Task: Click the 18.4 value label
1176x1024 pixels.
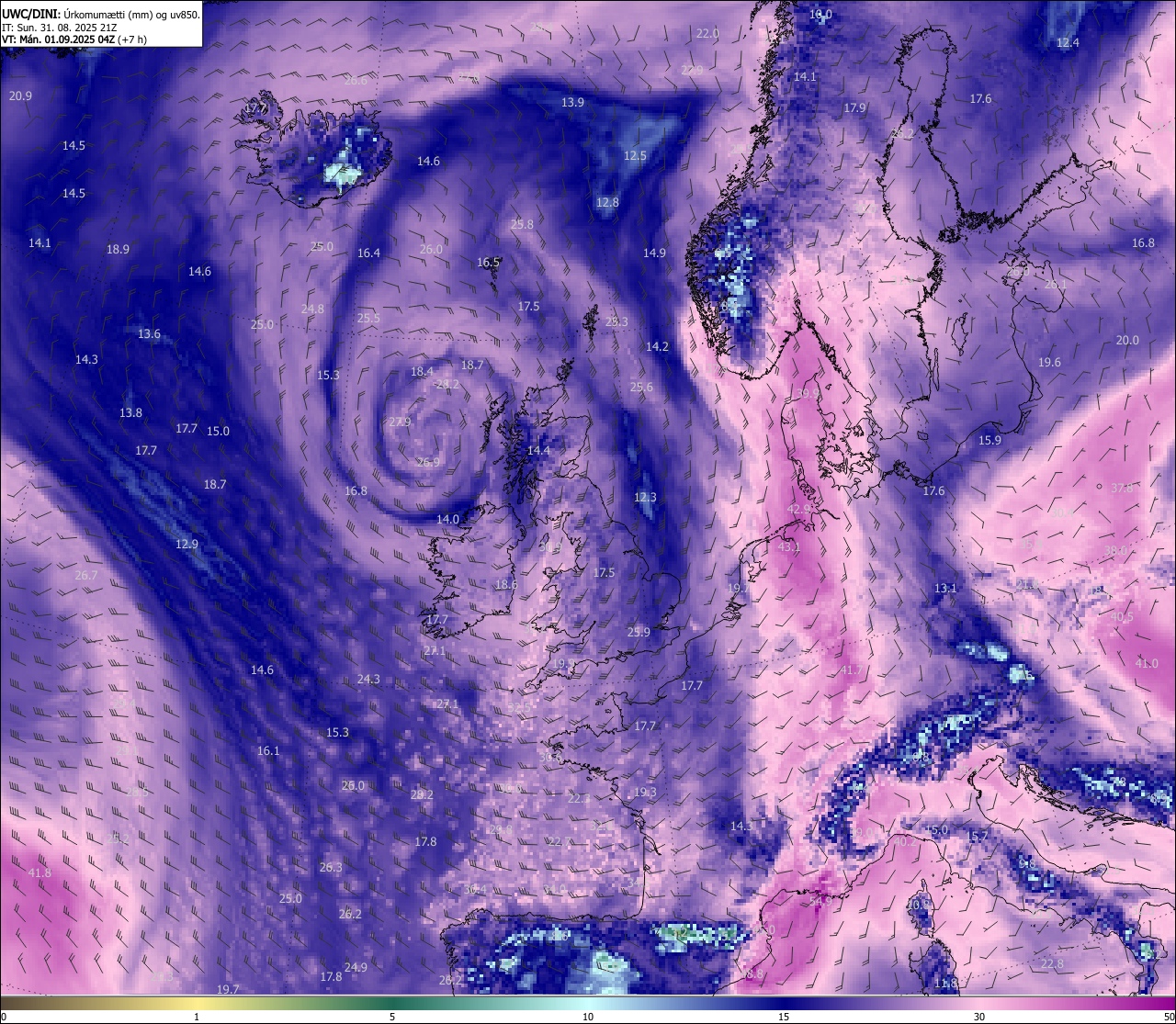Action: point(422,371)
